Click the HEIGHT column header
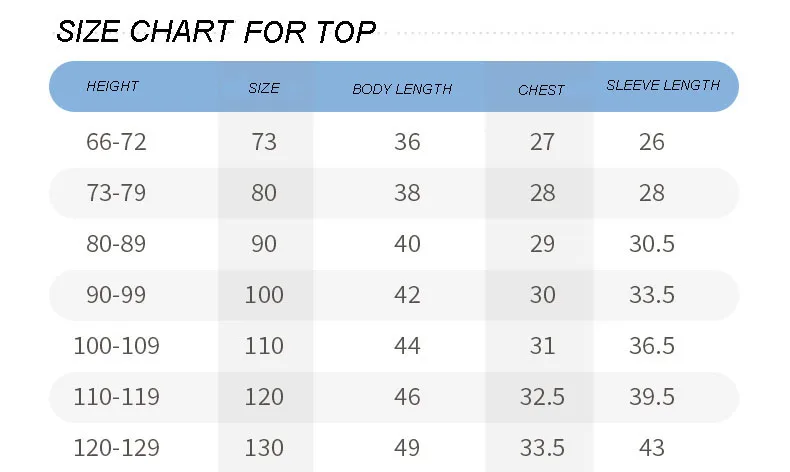Screen dimensions: 790x472 [112, 86]
